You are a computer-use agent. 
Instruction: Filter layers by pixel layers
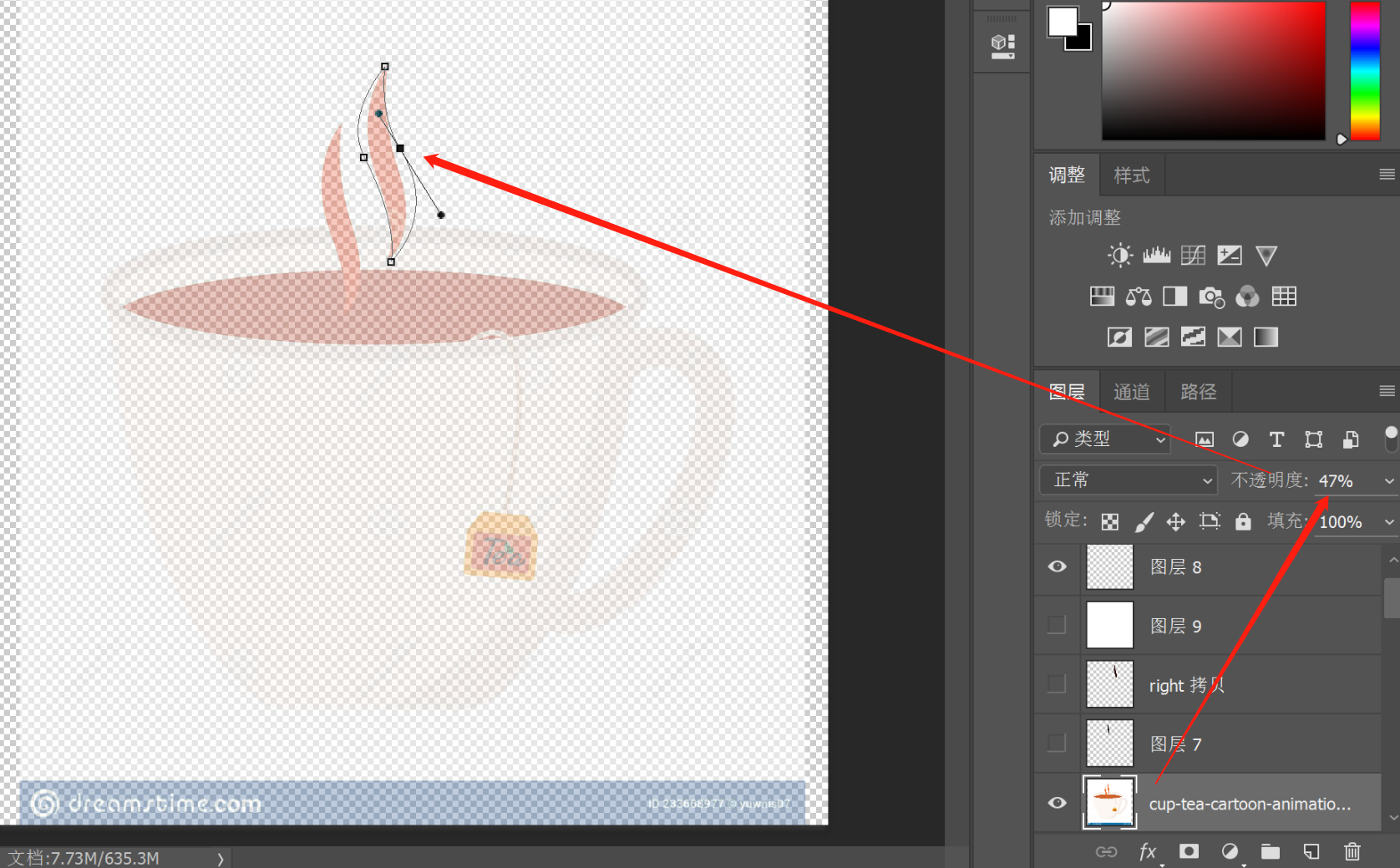click(x=1204, y=439)
